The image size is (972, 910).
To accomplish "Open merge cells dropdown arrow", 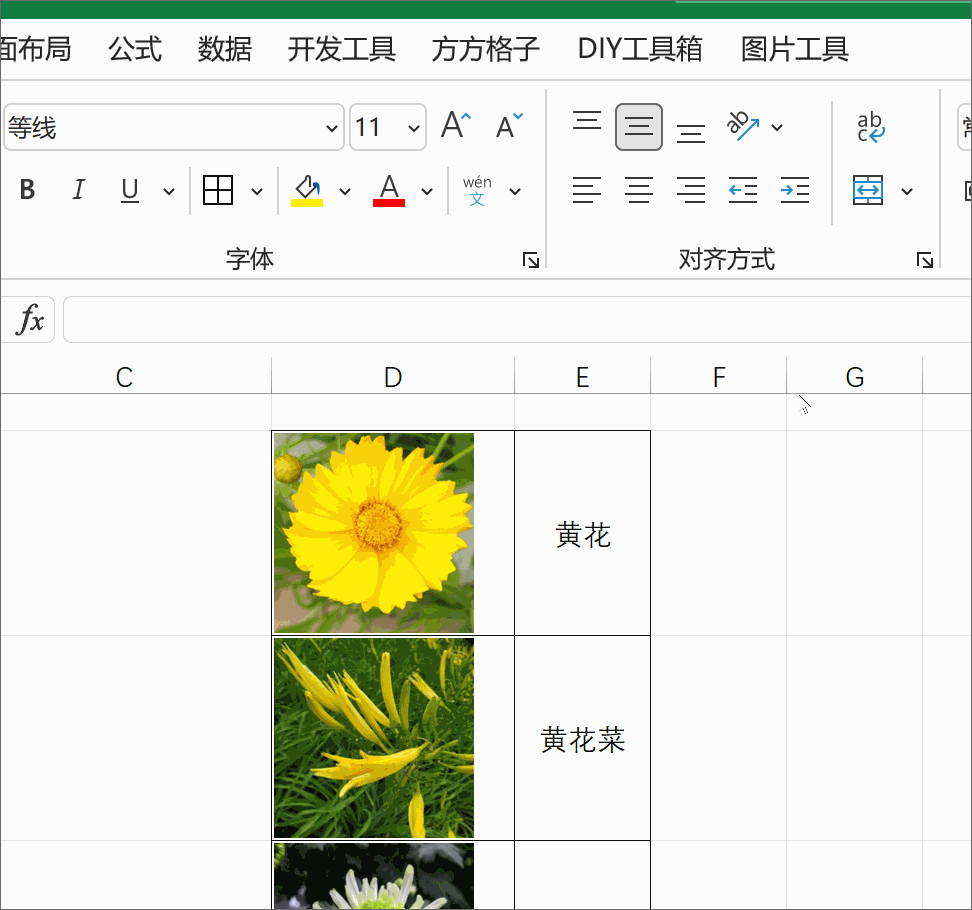I will coord(907,192).
